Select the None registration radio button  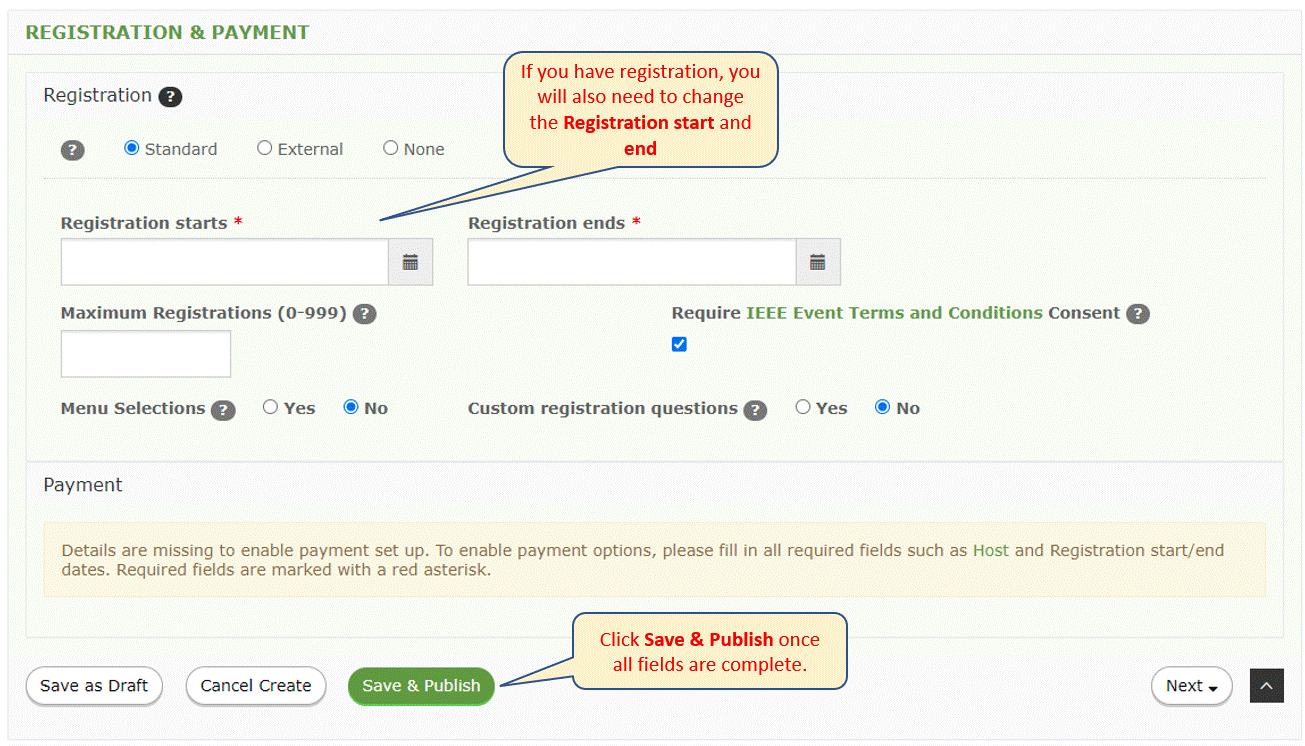pyautogui.click(x=390, y=148)
